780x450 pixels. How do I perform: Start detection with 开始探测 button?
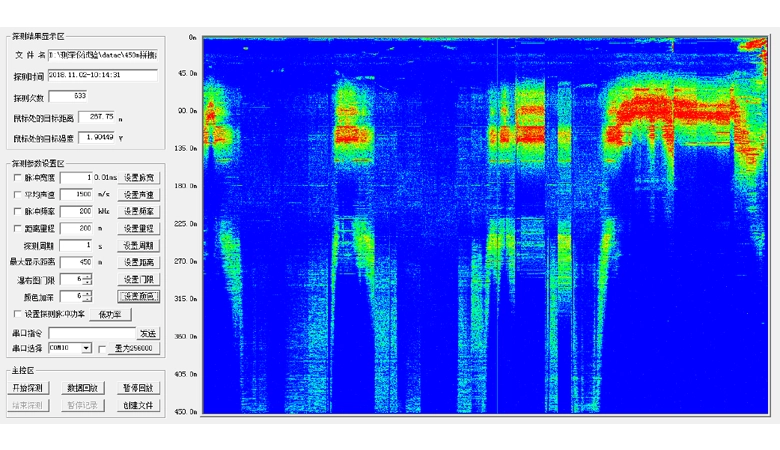pyautogui.click(x=28, y=388)
